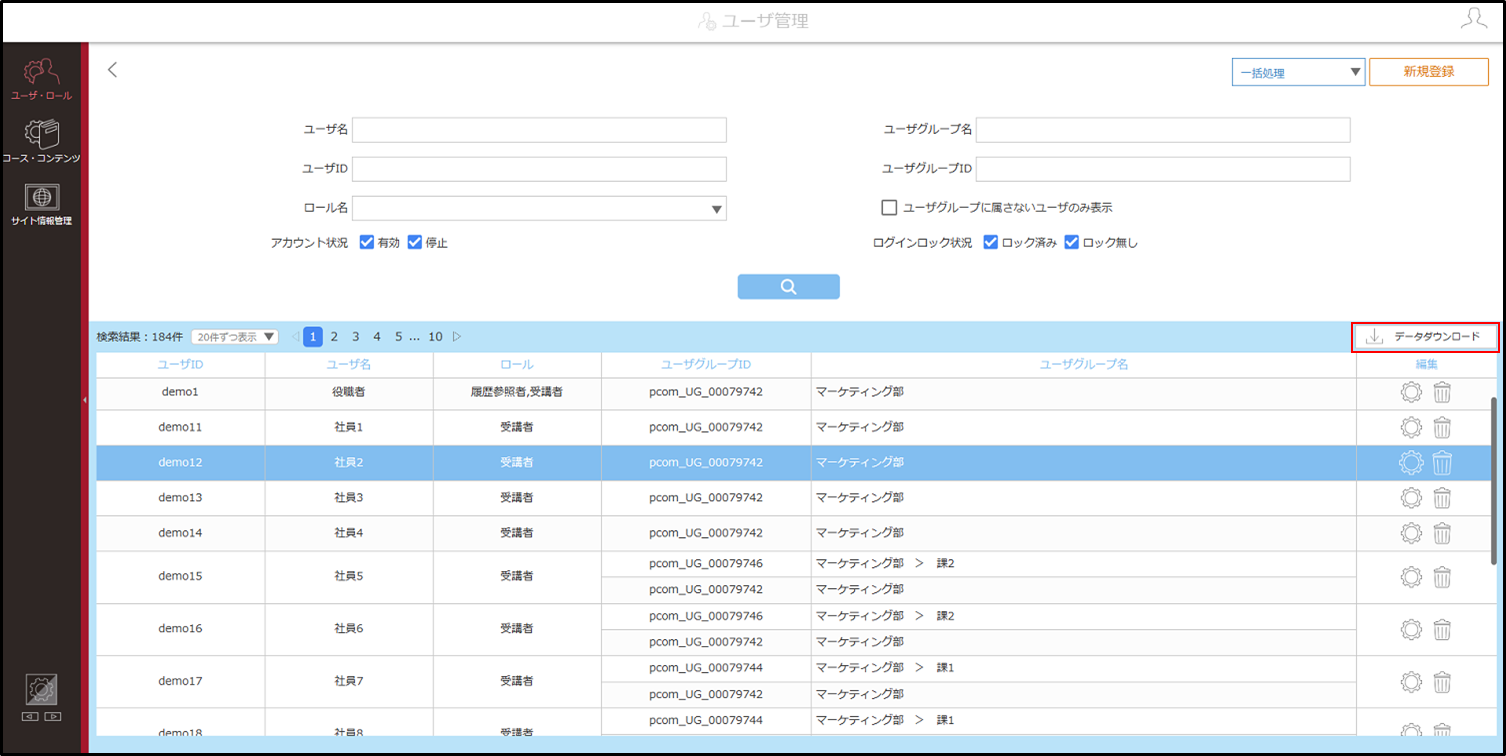Toggle the 停止 account status checkbox

415,242
